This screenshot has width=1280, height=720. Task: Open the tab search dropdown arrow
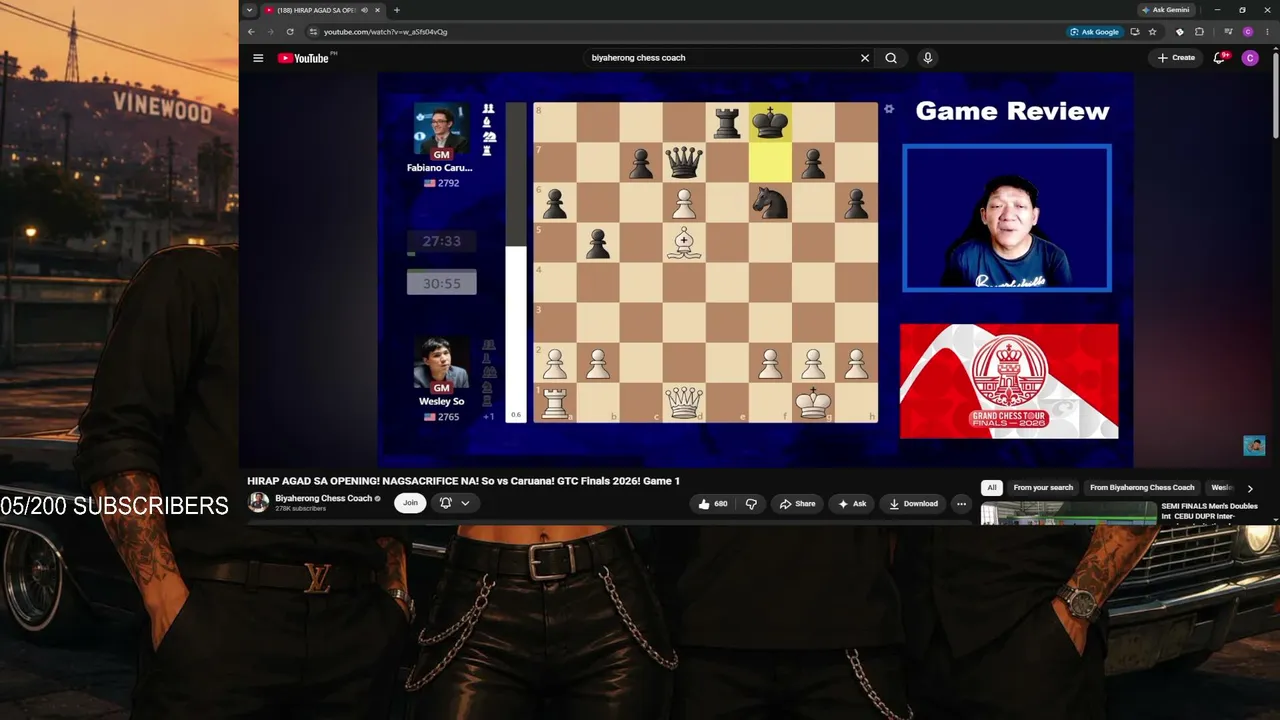(x=249, y=10)
